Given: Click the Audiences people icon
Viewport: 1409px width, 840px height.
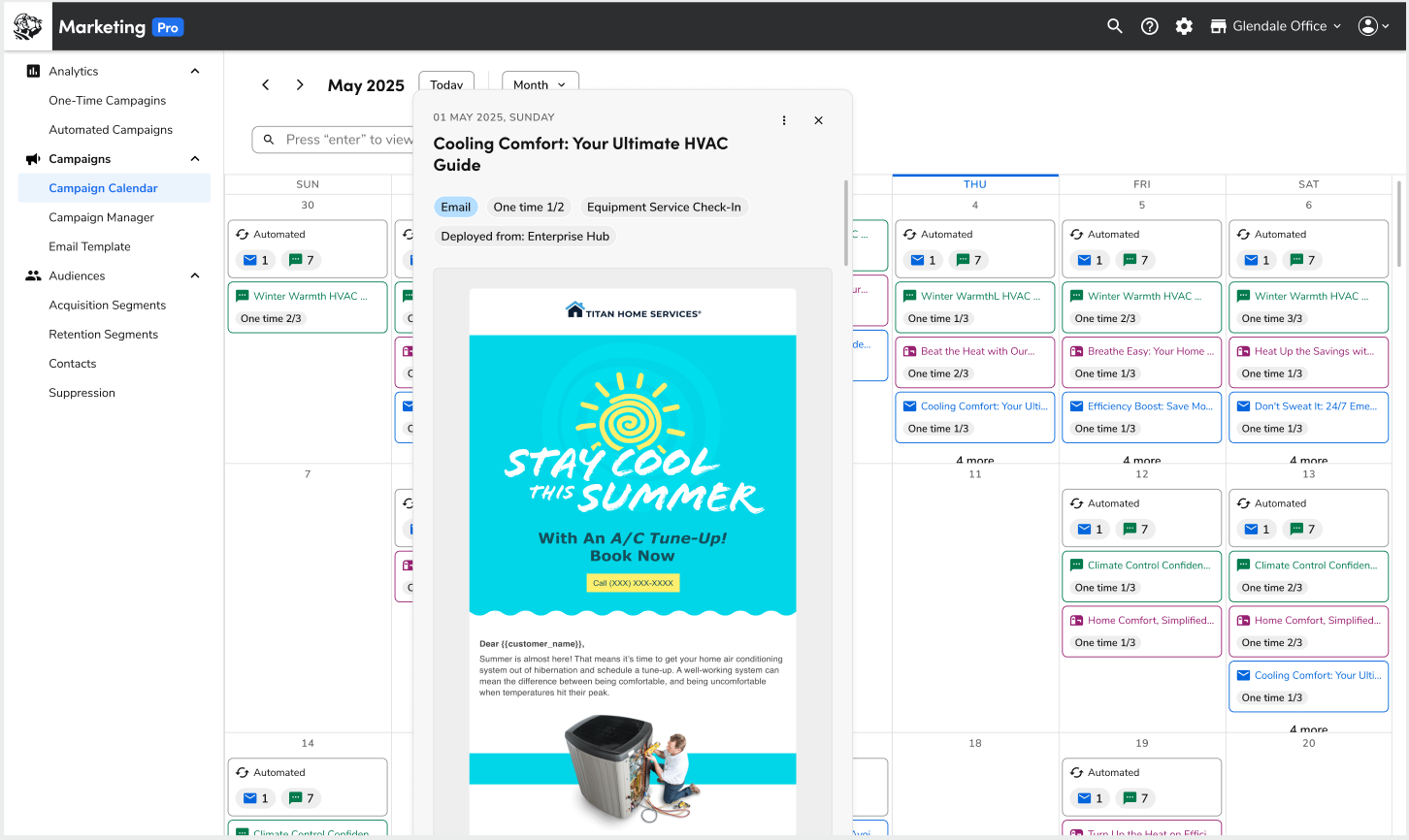Looking at the screenshot, I should coord(33,275).
